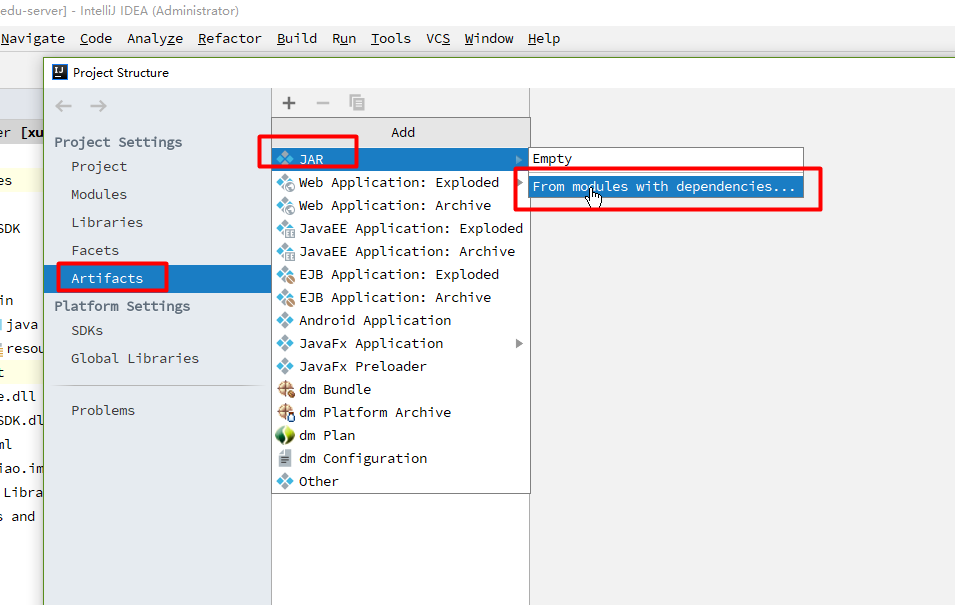Click the dm Bundle icon
The width and height of the screenshot is (955, 605).
point(286,389)
